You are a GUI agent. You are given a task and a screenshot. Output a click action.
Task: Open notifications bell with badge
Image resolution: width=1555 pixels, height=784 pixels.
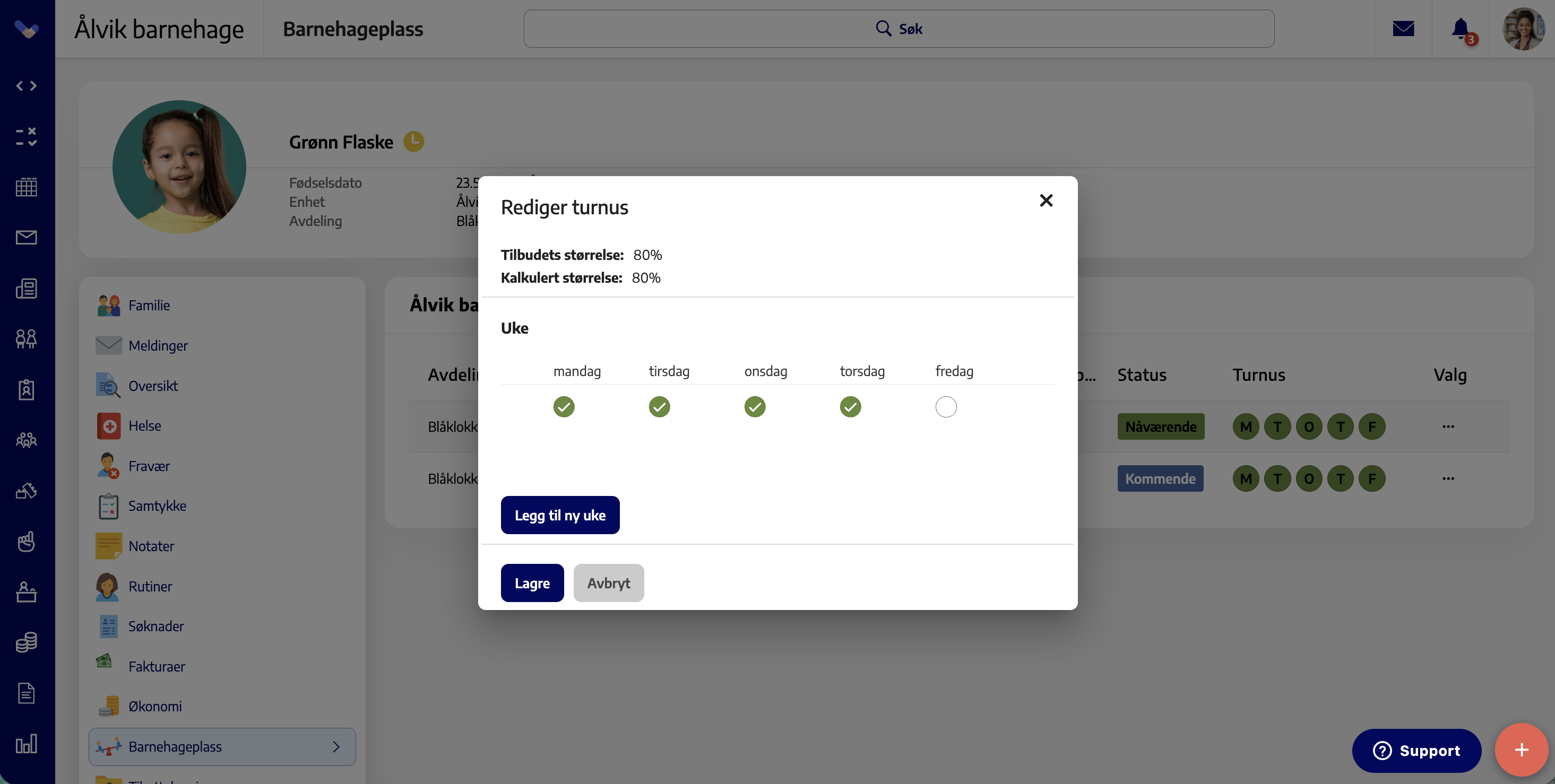pos(1462,29)
